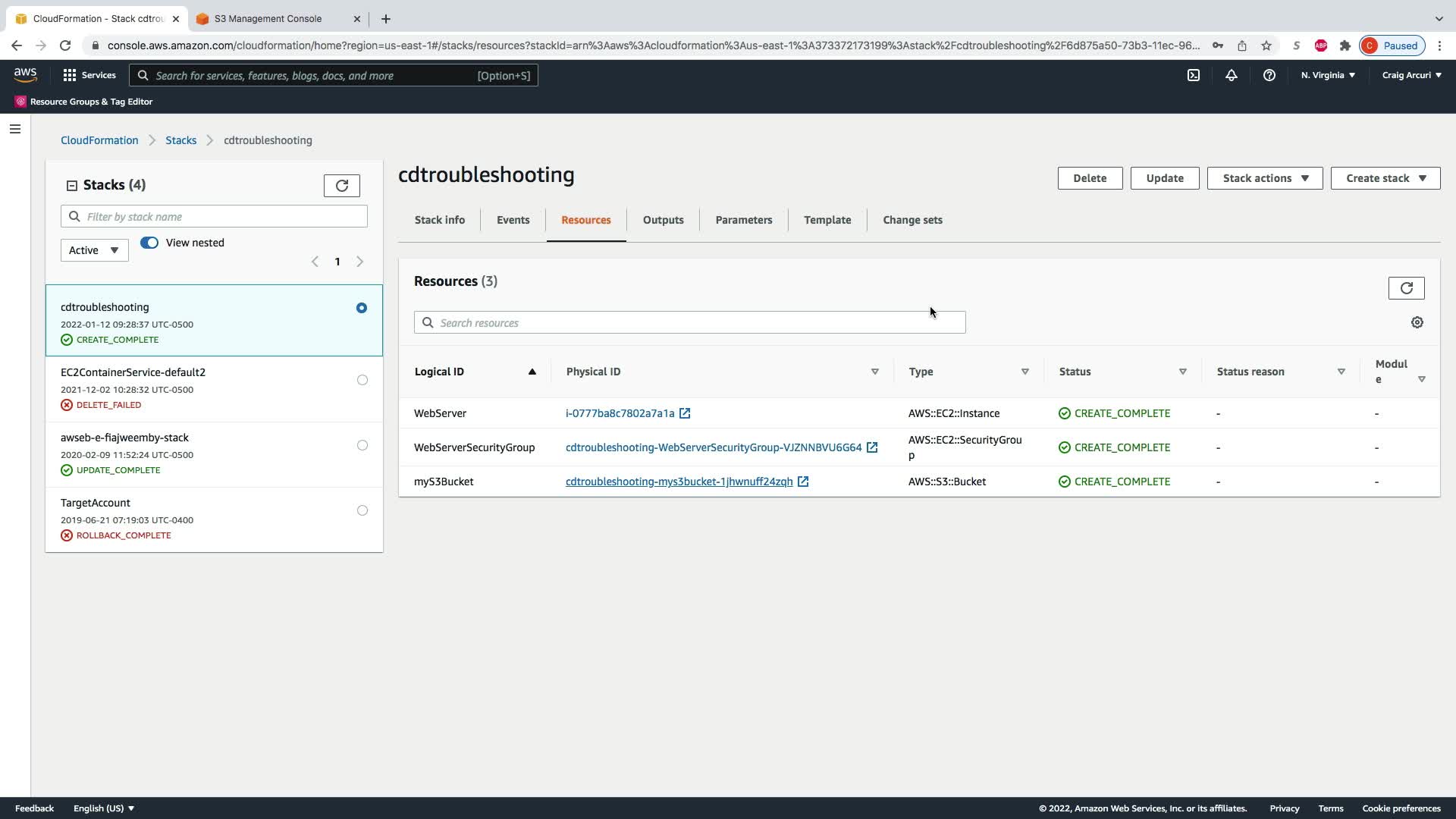Viewport: 1456px width, 819px height.
Task: Open the Active filter dropdown
Action: [94, 250]
